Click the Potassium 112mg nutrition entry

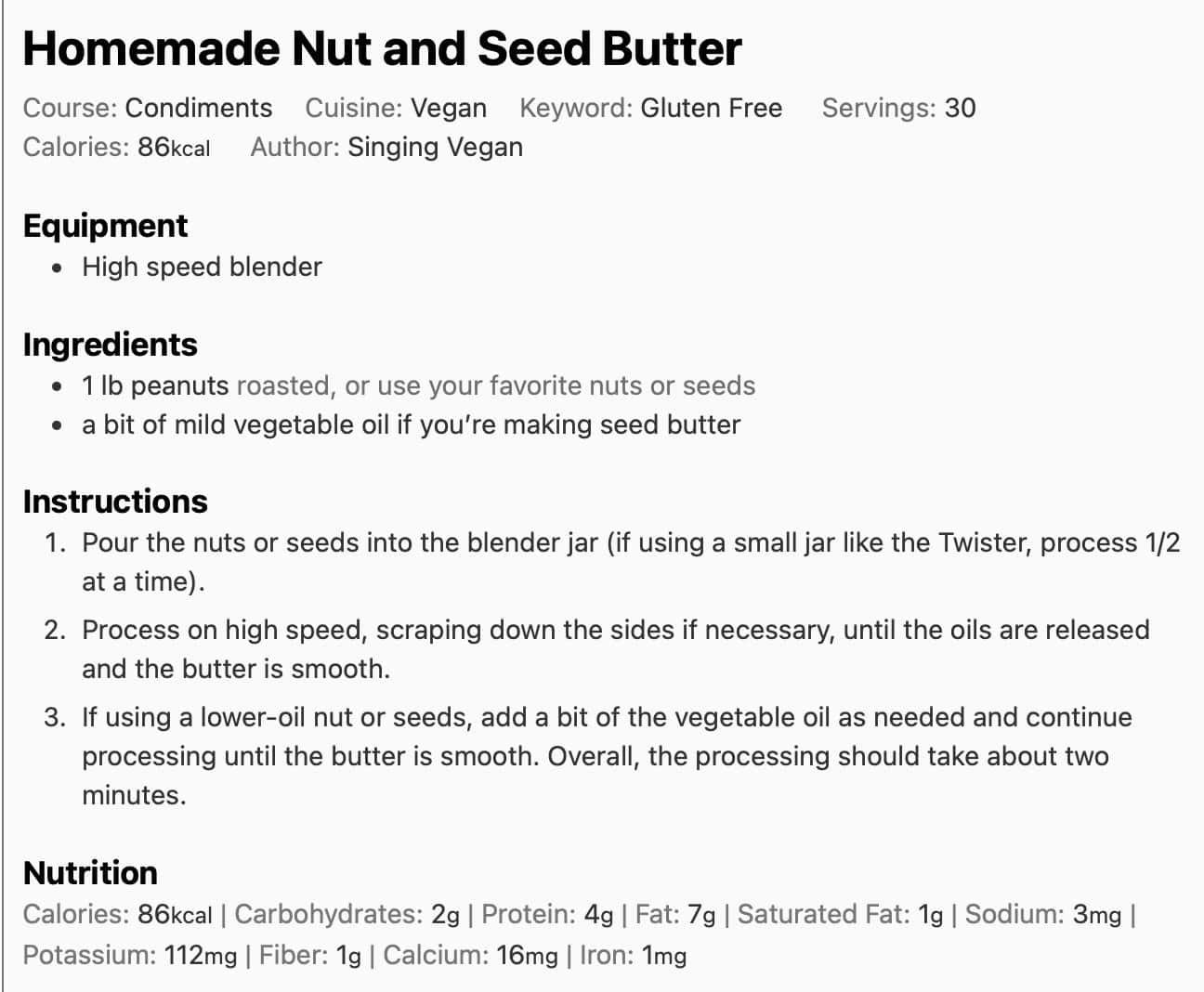[x=130, y=955]
